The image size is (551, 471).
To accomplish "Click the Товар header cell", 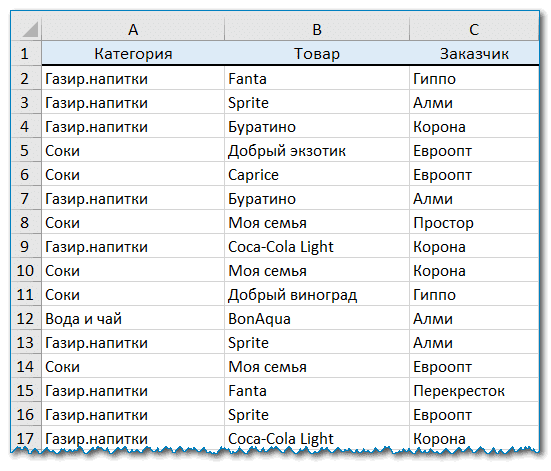I will [x=317, y=53].
